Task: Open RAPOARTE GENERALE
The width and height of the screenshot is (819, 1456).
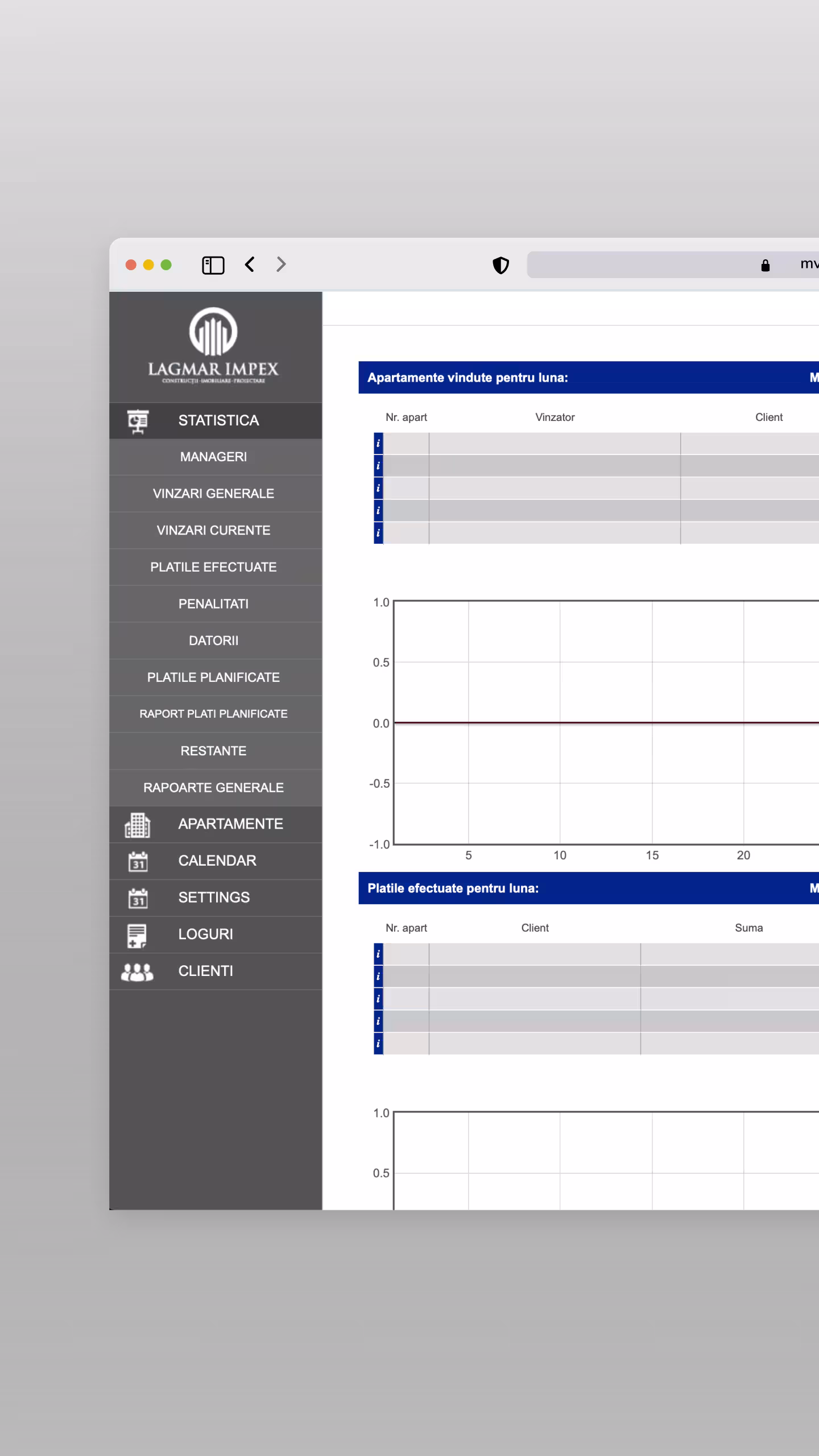Action: click(216, 788)
